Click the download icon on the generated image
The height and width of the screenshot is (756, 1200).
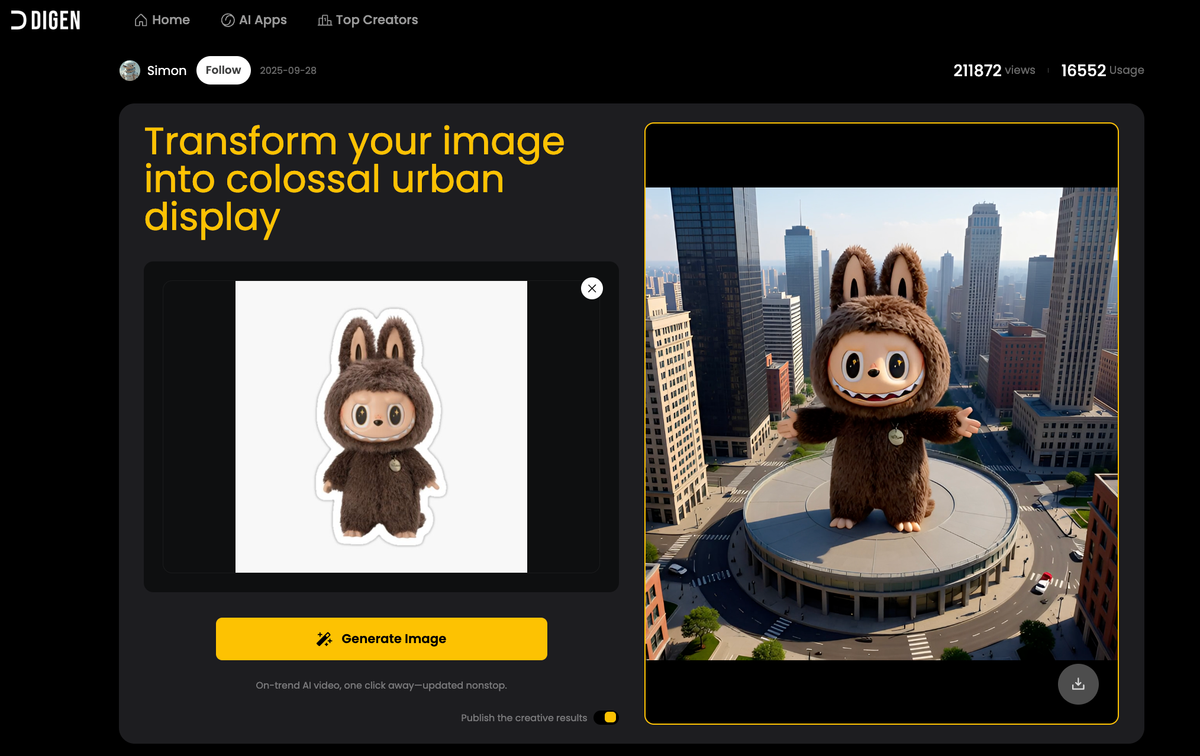coord(1078,684)
